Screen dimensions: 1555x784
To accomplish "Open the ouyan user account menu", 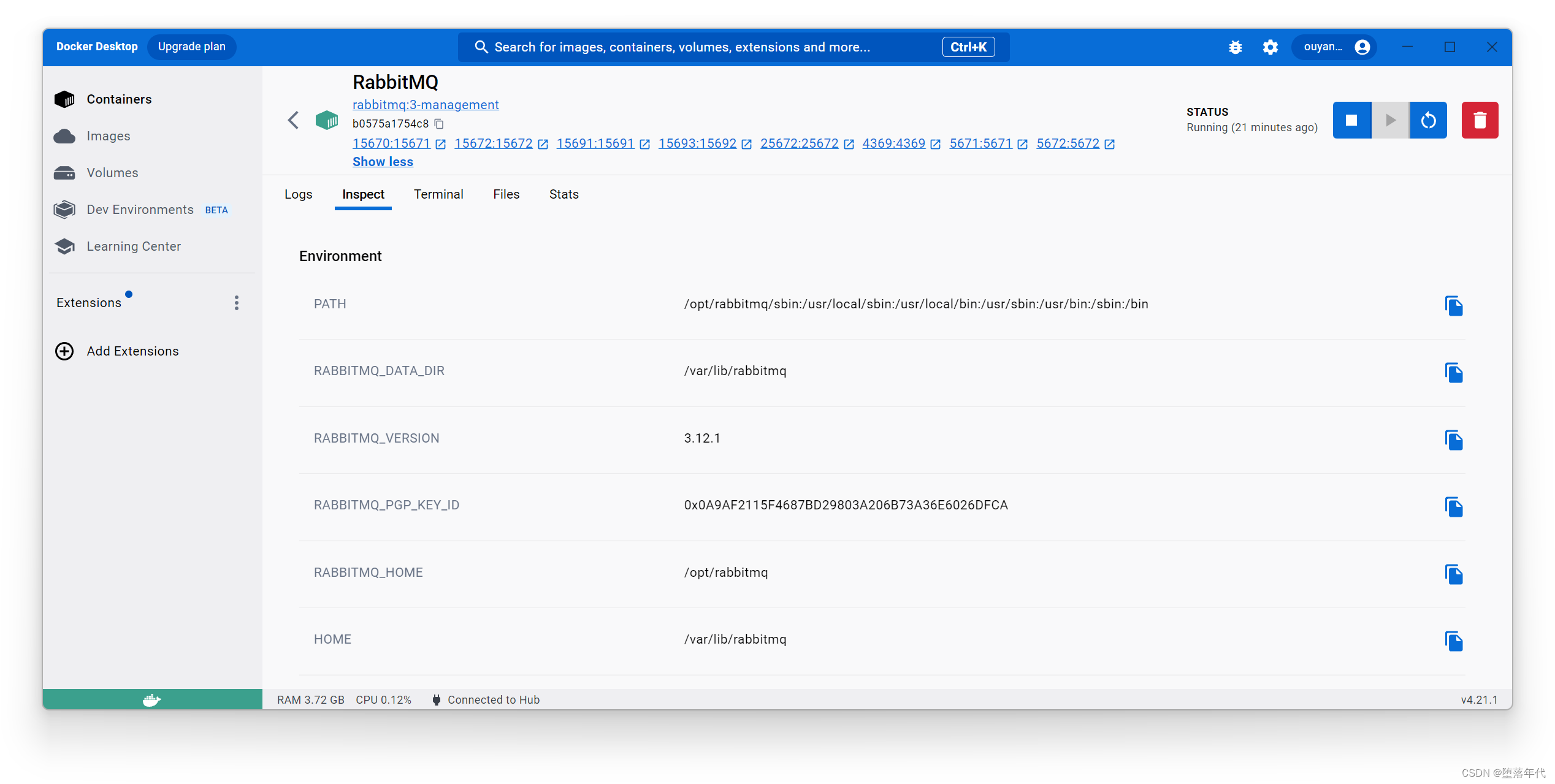I will click(1335, 47).
